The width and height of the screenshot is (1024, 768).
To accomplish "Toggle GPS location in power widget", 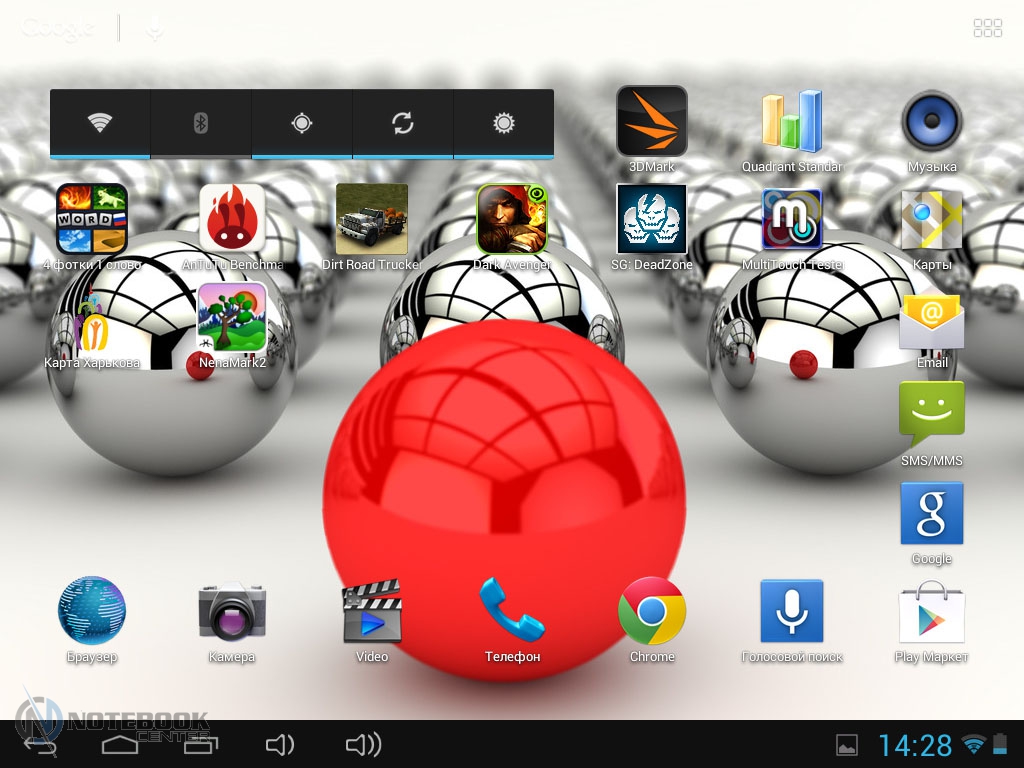I will (301, 123).
